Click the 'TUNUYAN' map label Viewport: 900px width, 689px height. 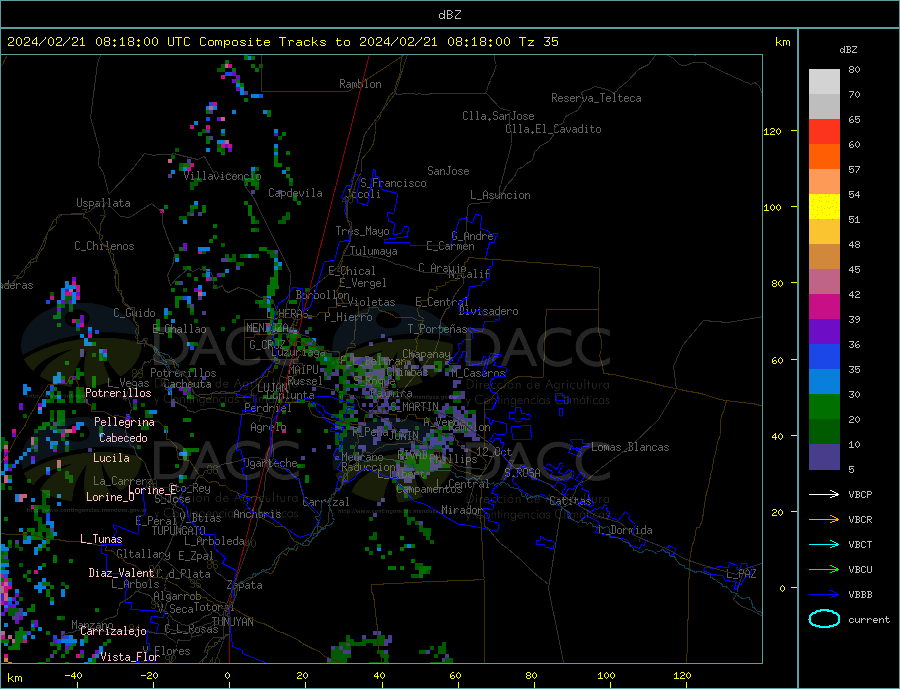[232, 622]
